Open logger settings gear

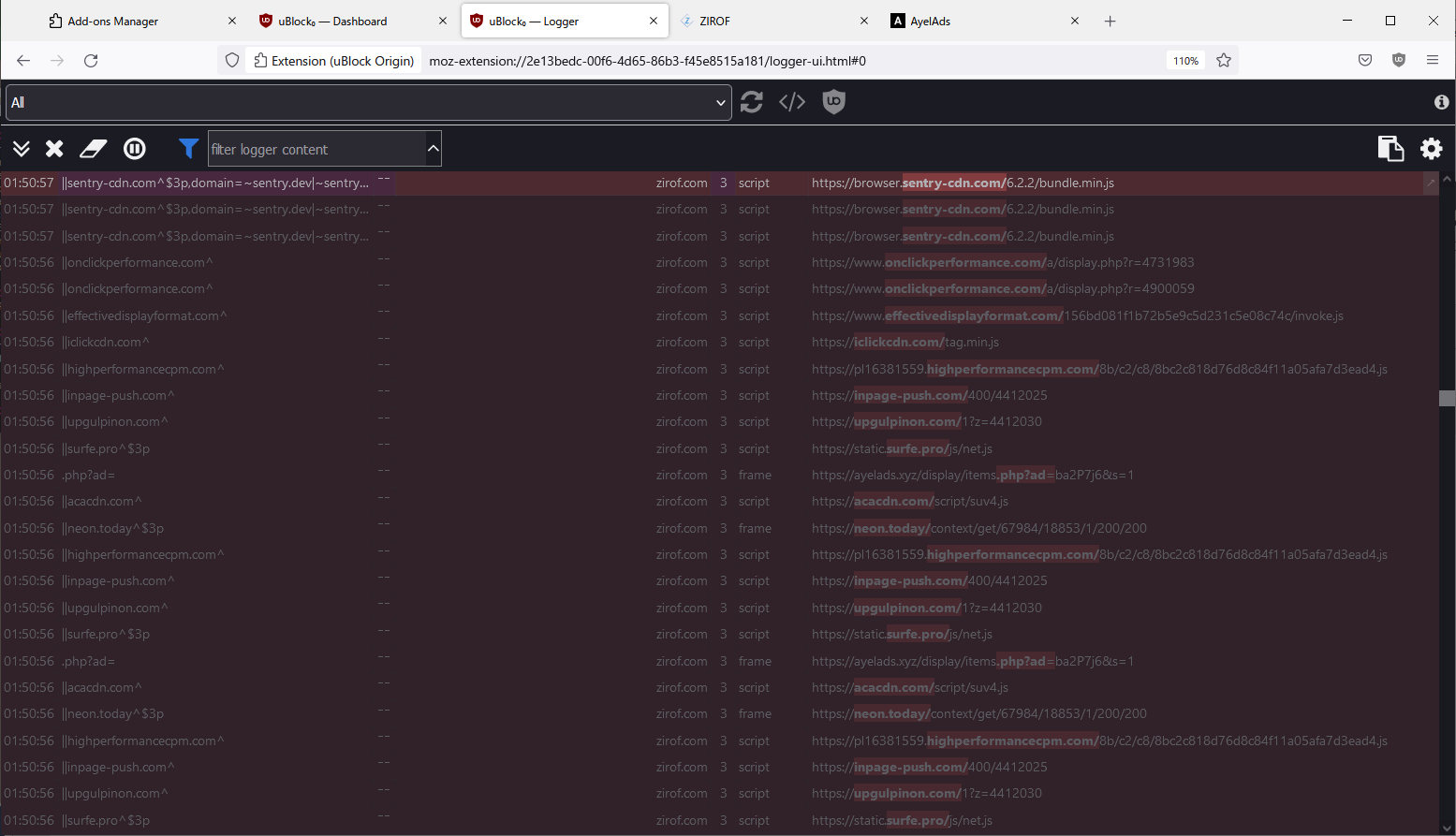pyautogui.click(x=1432, y=149)
